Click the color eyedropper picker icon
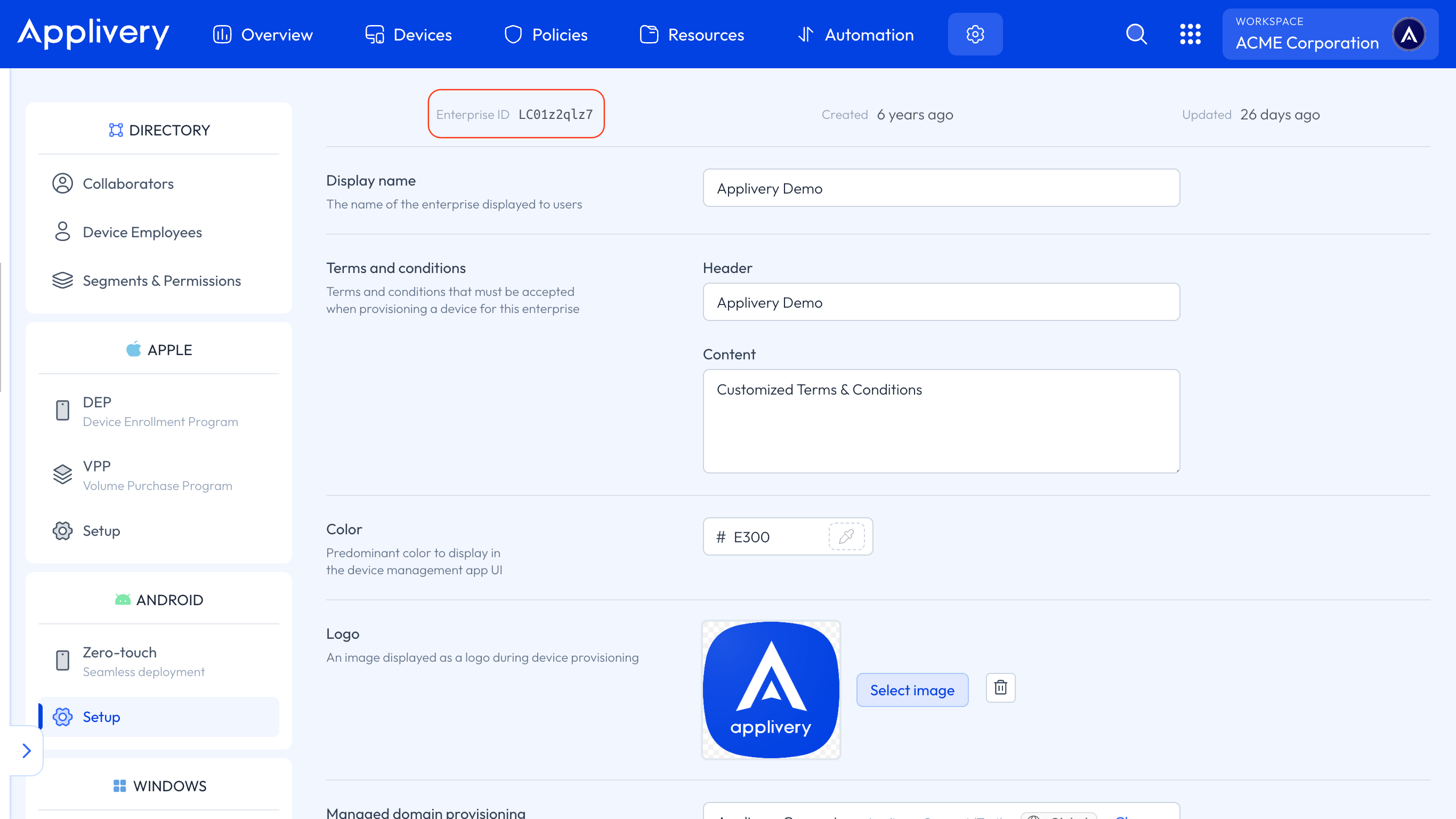 pyautogui.click(x=846, y=536)
